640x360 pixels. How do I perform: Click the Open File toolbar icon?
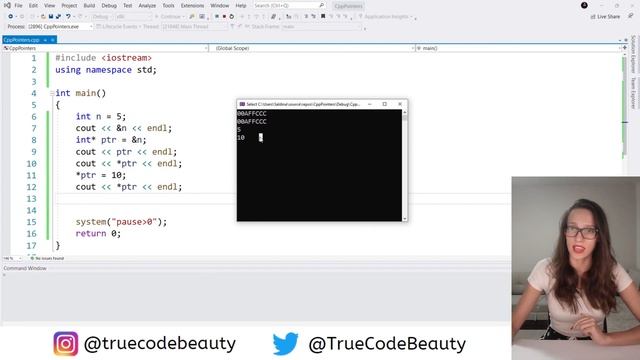pyautogui.click(x=43, y=16)
